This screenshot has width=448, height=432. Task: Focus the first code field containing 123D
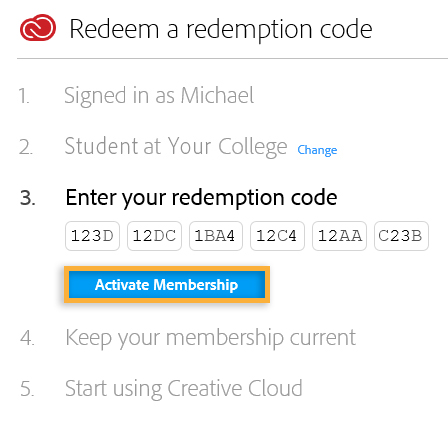92,236
